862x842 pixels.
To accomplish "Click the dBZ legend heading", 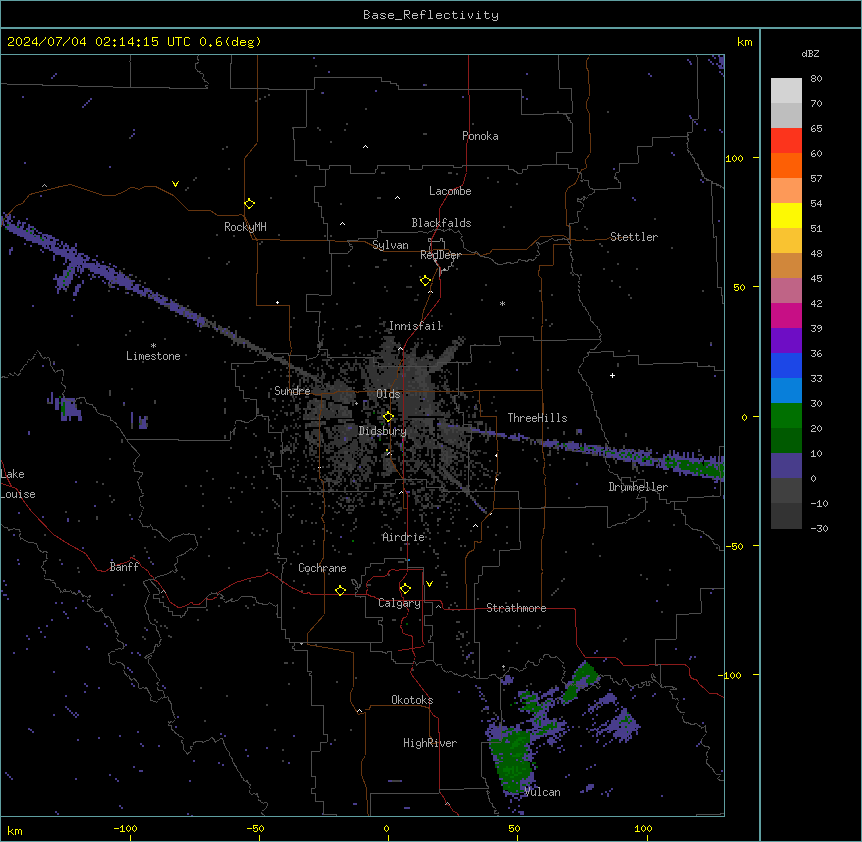I will tap(810, 54).
